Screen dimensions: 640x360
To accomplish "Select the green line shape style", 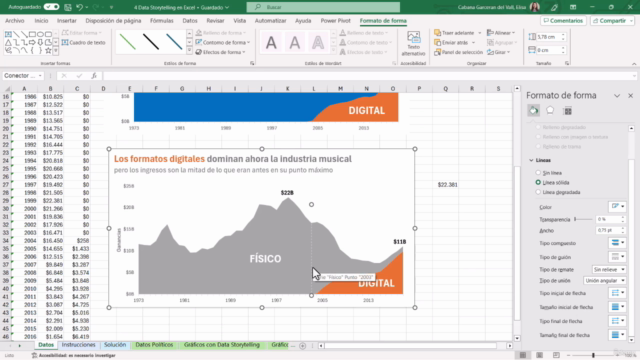I will [128, 42].
